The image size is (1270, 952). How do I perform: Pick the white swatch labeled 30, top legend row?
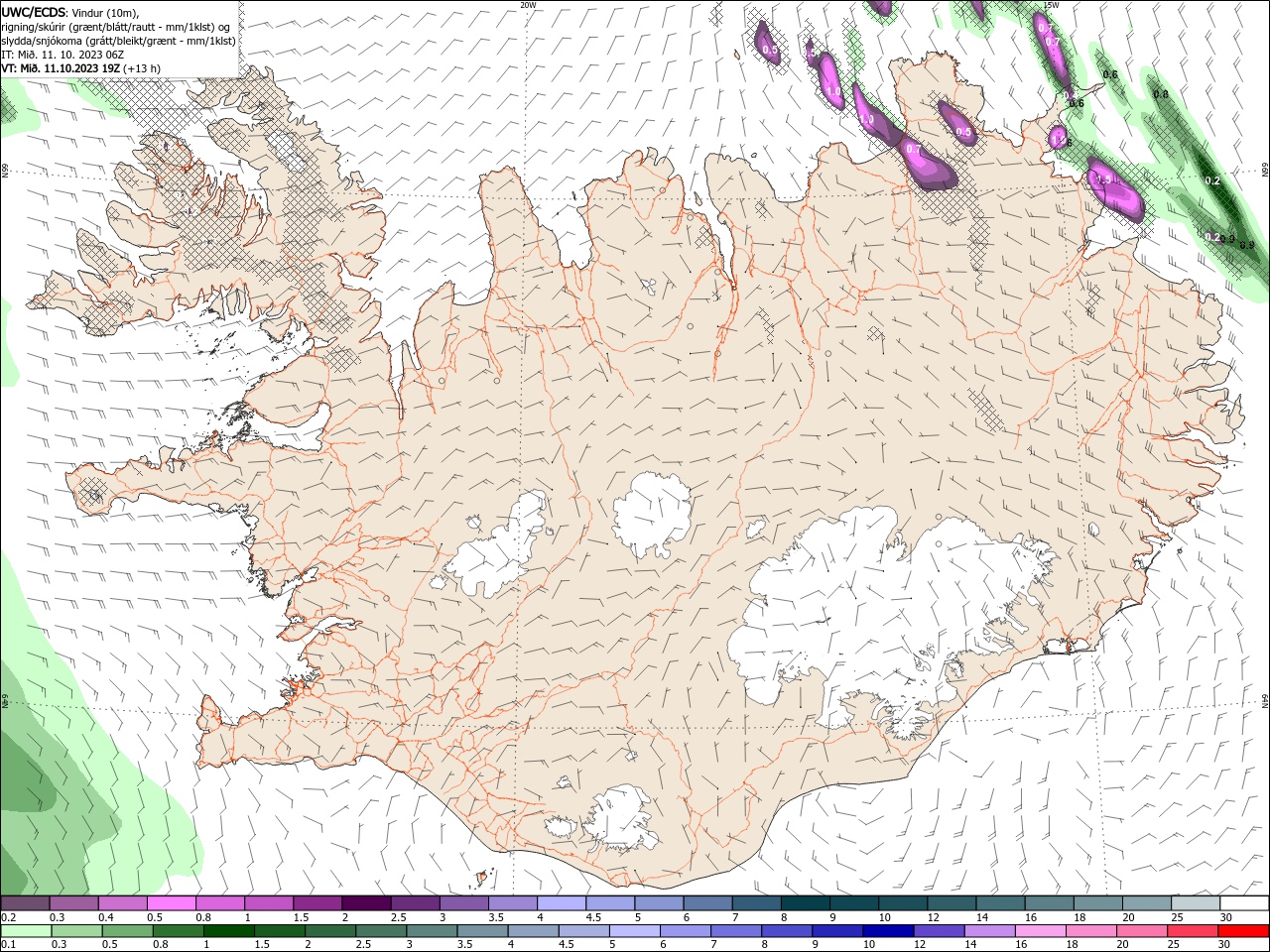(x=1244, y=903)
